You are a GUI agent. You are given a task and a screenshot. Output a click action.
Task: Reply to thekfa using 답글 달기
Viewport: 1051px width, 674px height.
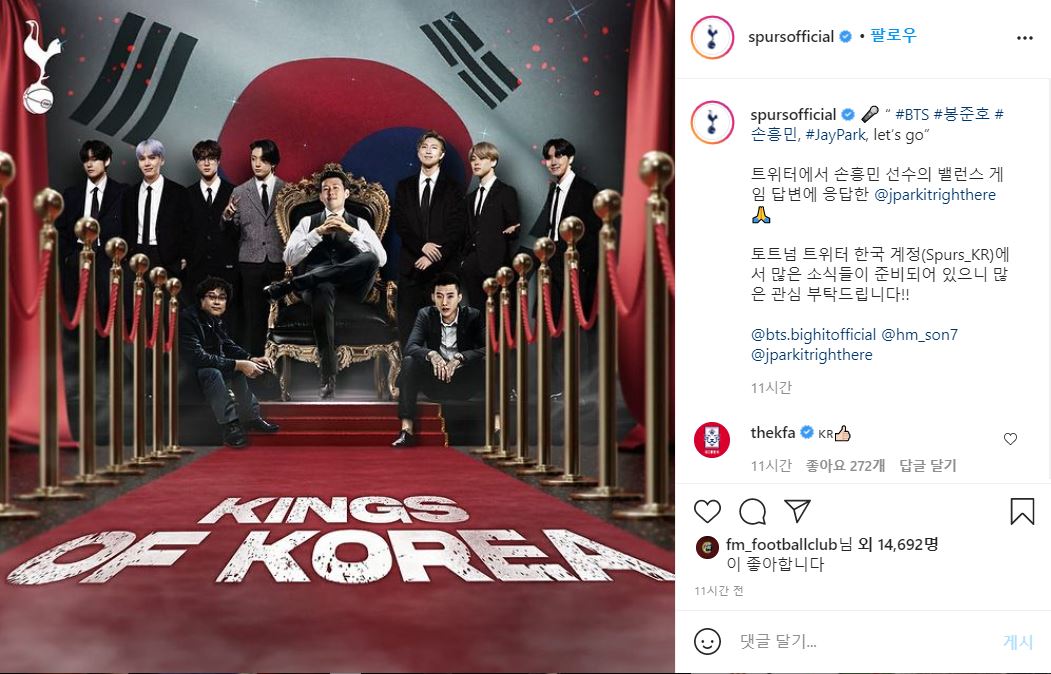[x=928, y=466]
